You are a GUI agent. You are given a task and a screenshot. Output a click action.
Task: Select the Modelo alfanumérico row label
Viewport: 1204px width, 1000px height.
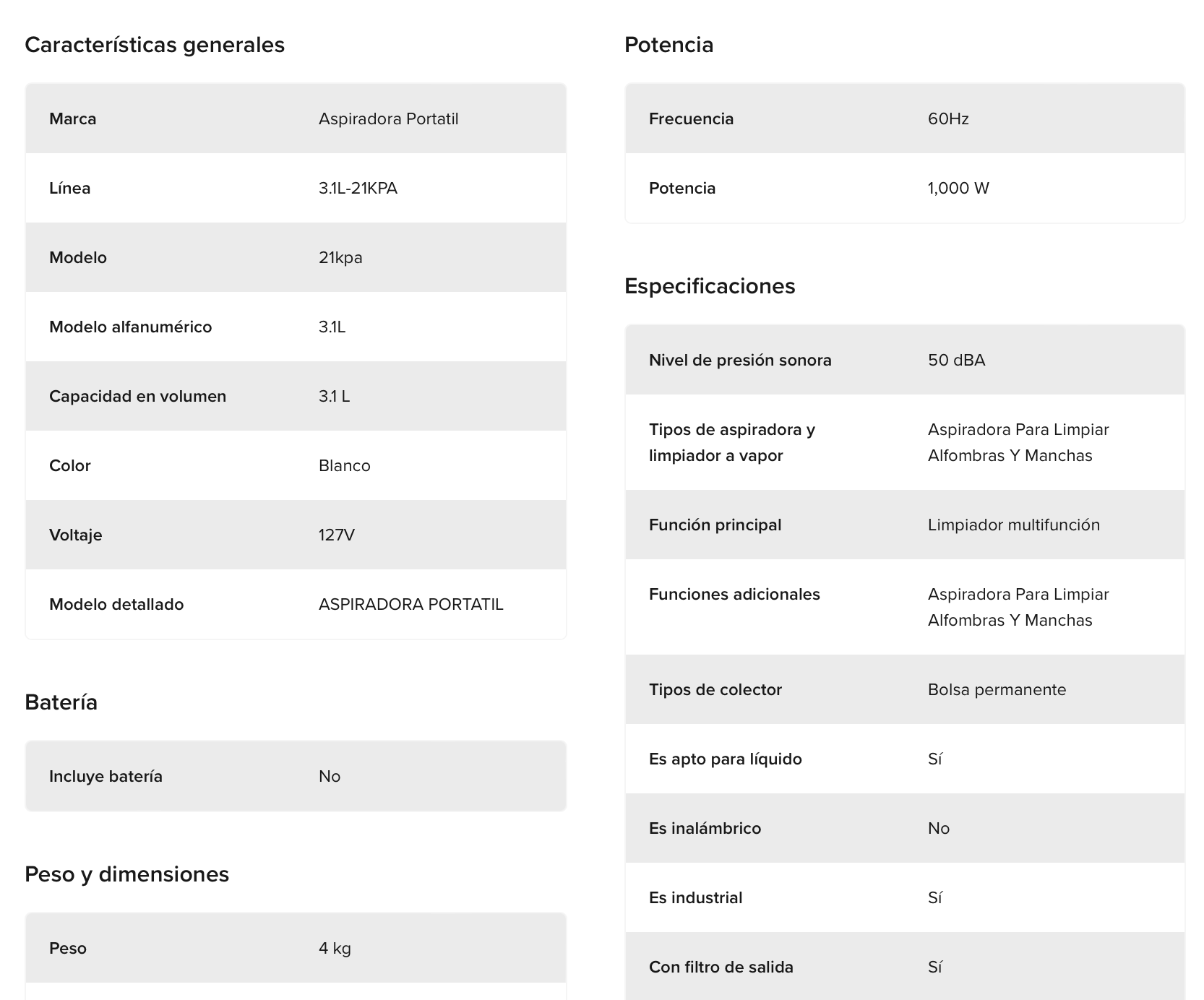click(130, 327)
